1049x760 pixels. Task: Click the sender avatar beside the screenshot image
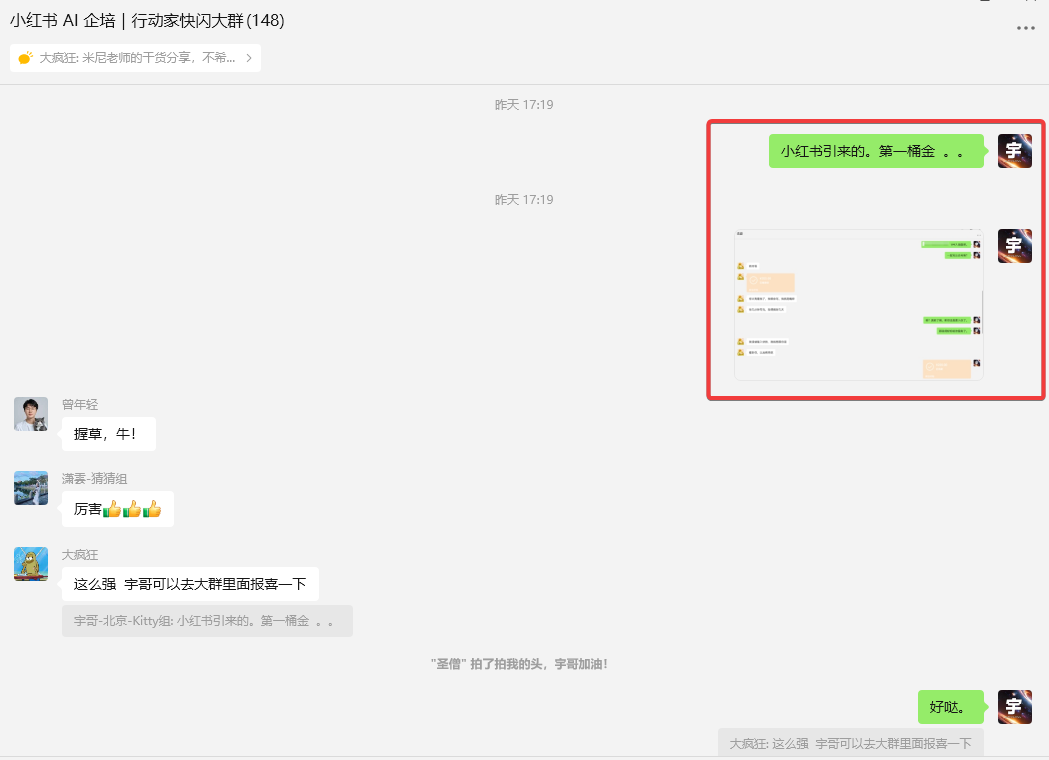(1014, 246)
